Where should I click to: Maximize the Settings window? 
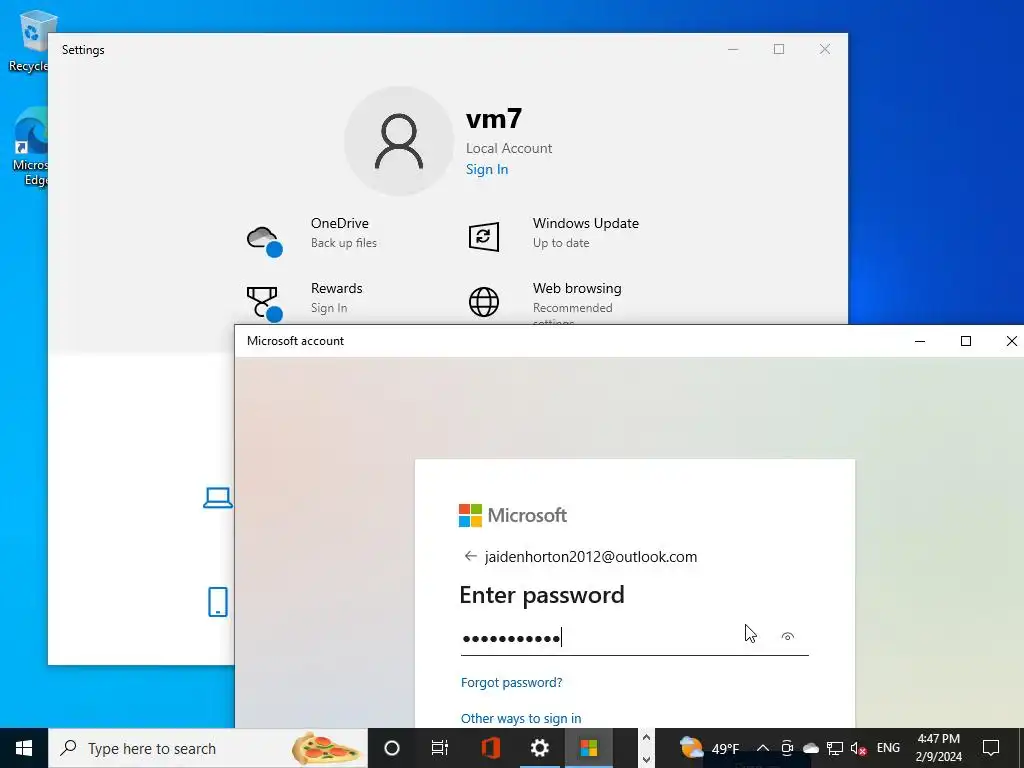tap(778, 50)
